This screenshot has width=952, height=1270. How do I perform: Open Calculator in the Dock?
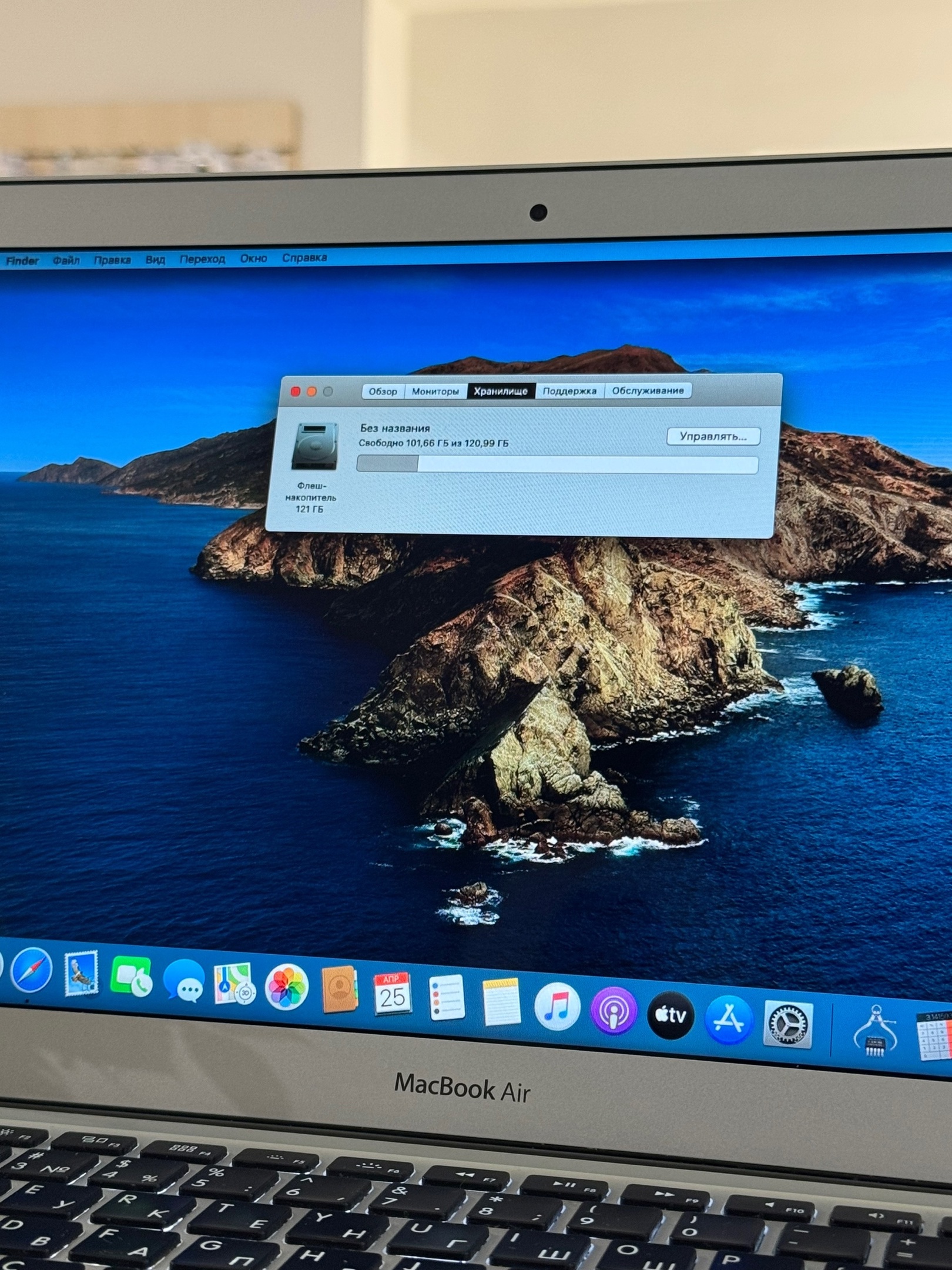point(936,1036)
